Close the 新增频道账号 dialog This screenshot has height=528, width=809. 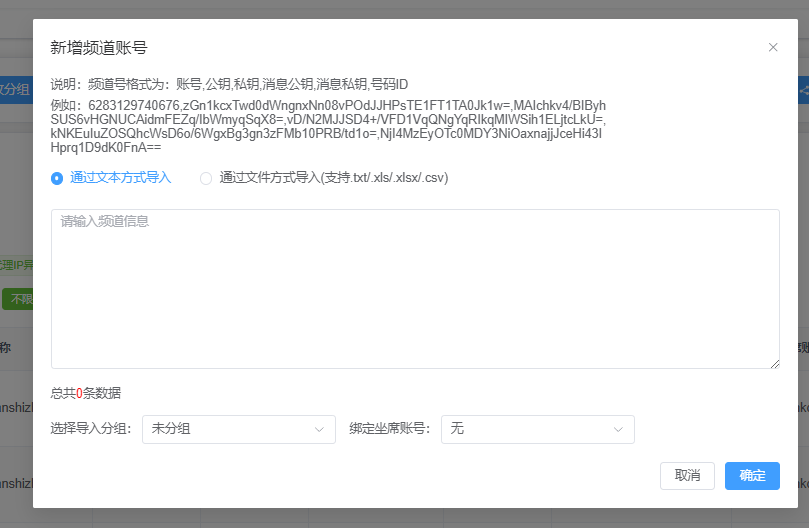tap(772, 47)
